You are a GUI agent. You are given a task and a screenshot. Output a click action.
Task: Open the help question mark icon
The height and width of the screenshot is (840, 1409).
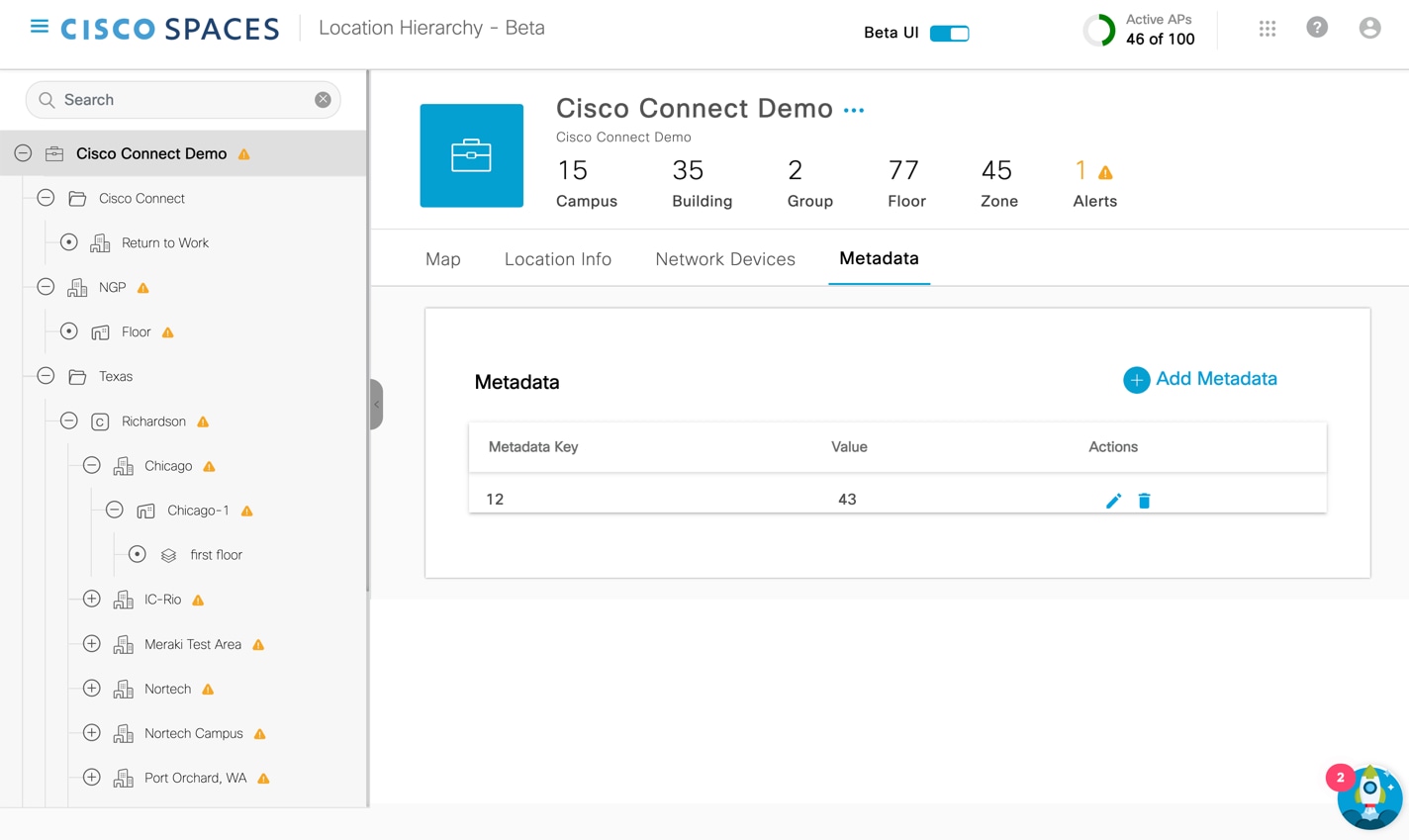pos(1317,28)
